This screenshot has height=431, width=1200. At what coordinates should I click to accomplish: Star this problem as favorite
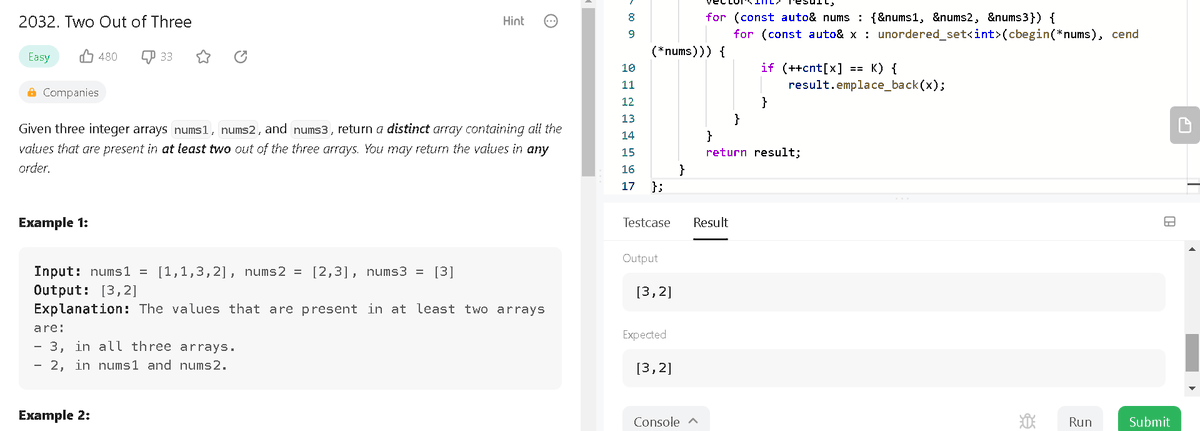coord(201,57)
